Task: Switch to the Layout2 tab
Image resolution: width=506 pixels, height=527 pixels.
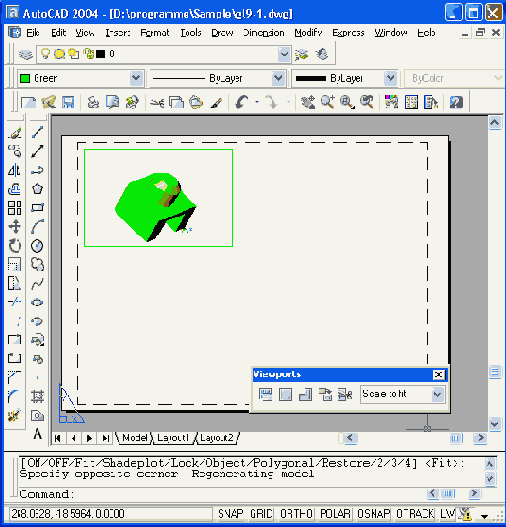Action: 217,438
